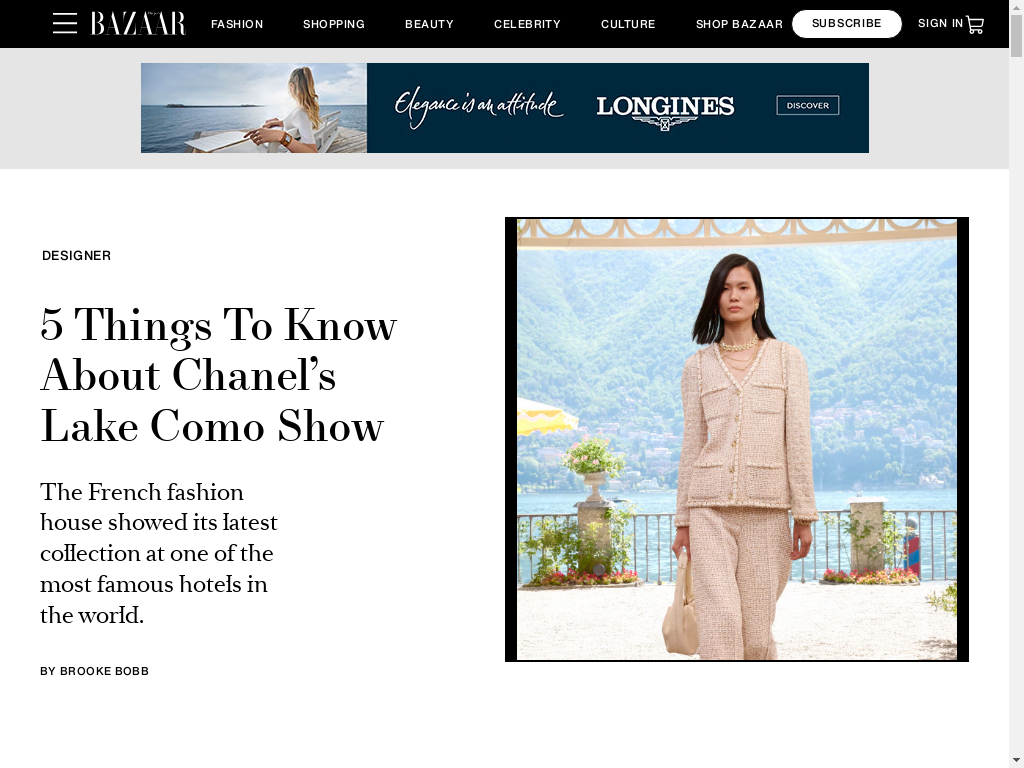The height and width of the screenshot is (768, 1024).
Task: Open the Shopping menu item
Action: (x=334, y=24)
